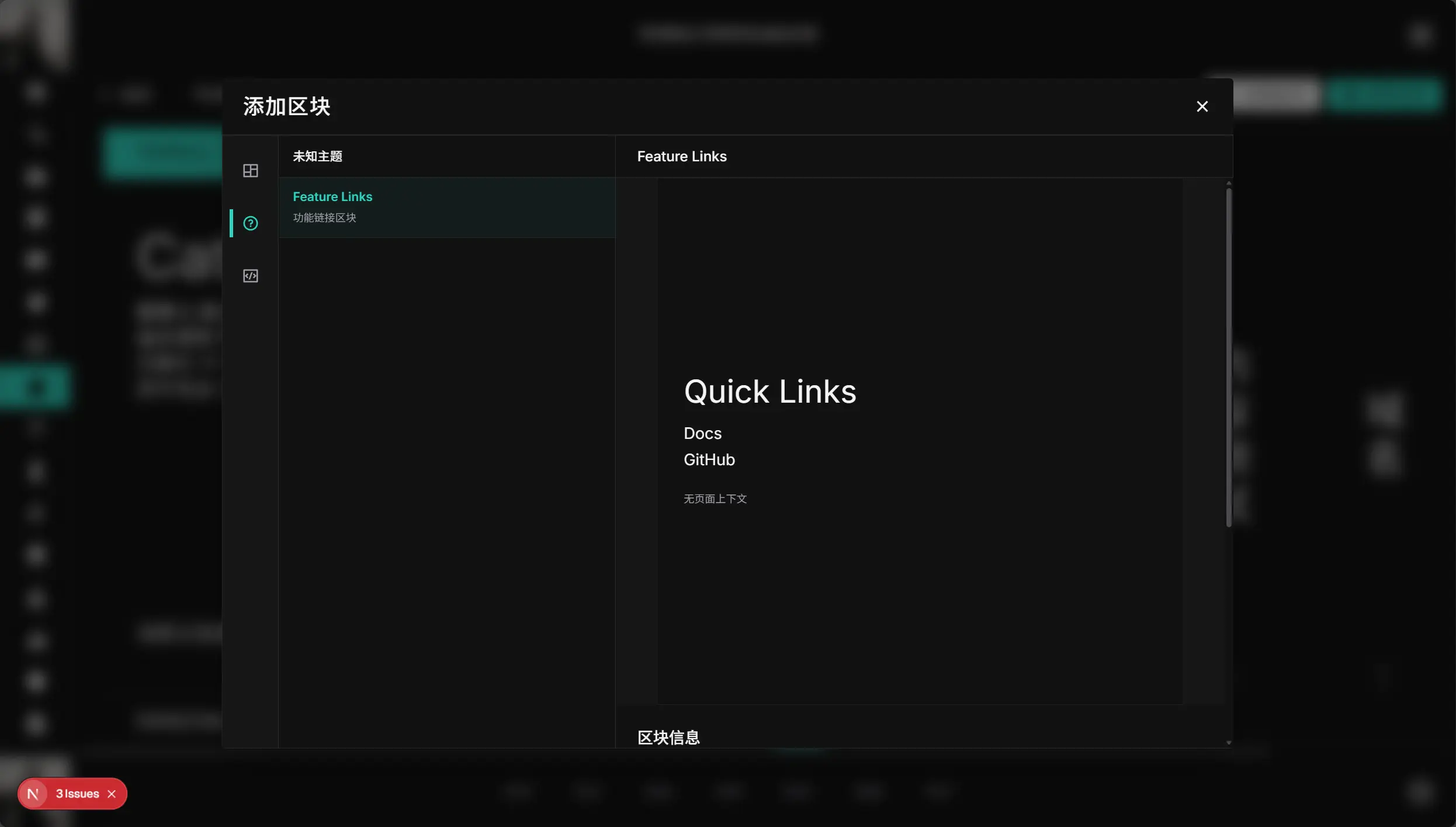Click the 未知主题 group header
1456x827 pixels.
click(317, 157)
